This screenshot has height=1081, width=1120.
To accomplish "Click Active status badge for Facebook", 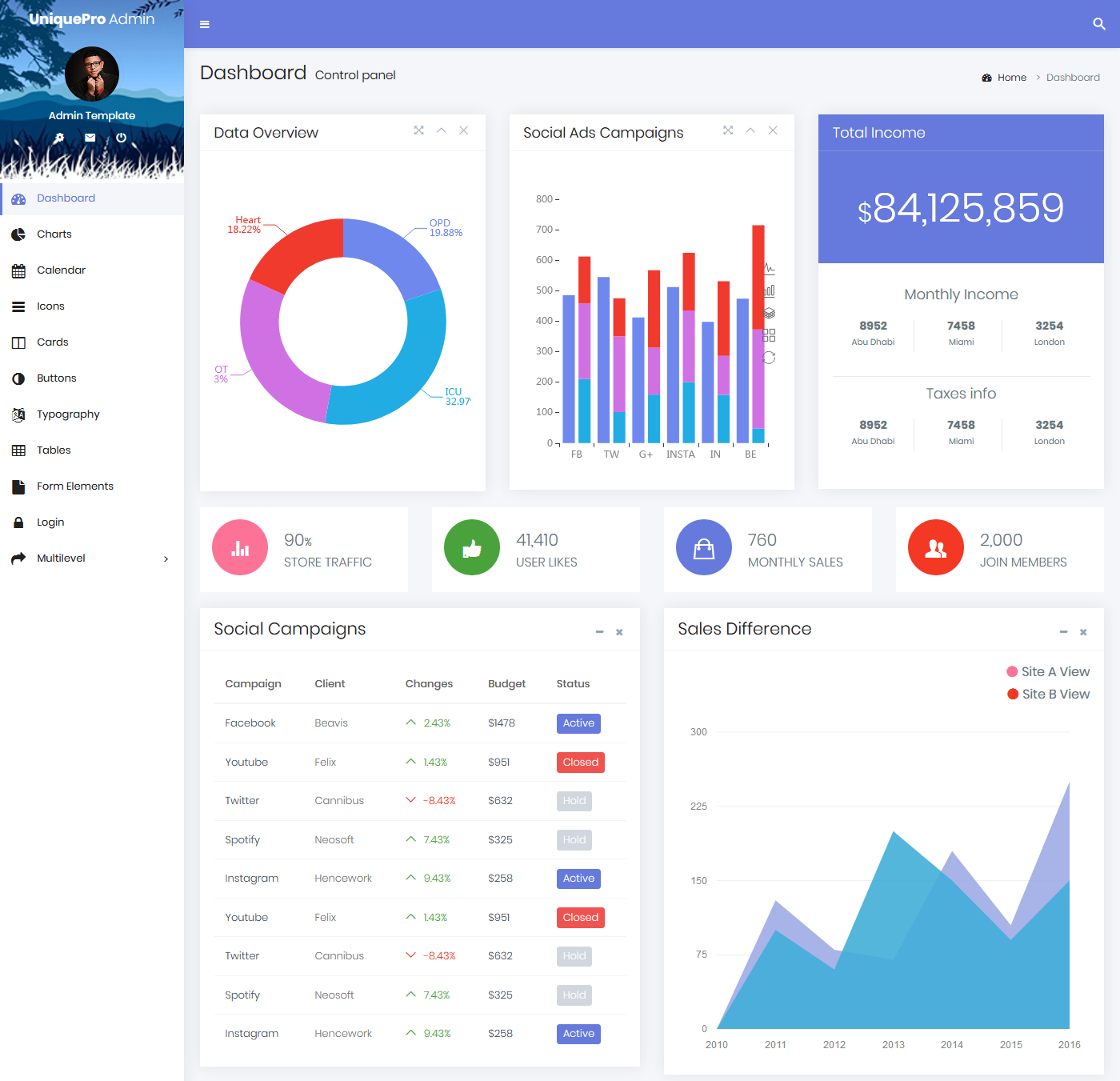I will (x=578, y=723).
